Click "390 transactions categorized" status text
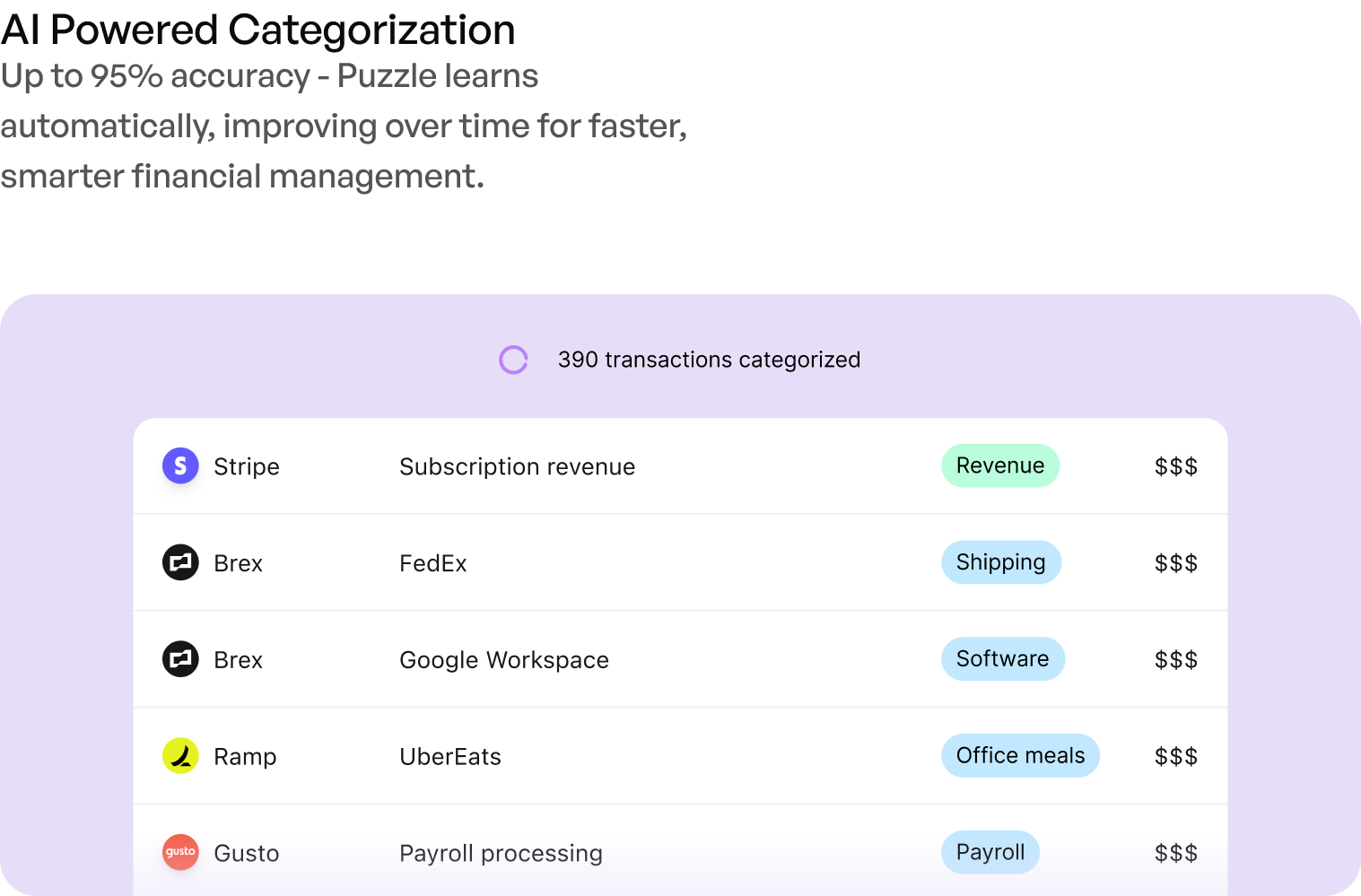The image size is (1361, 896). (x=709, y=360)
